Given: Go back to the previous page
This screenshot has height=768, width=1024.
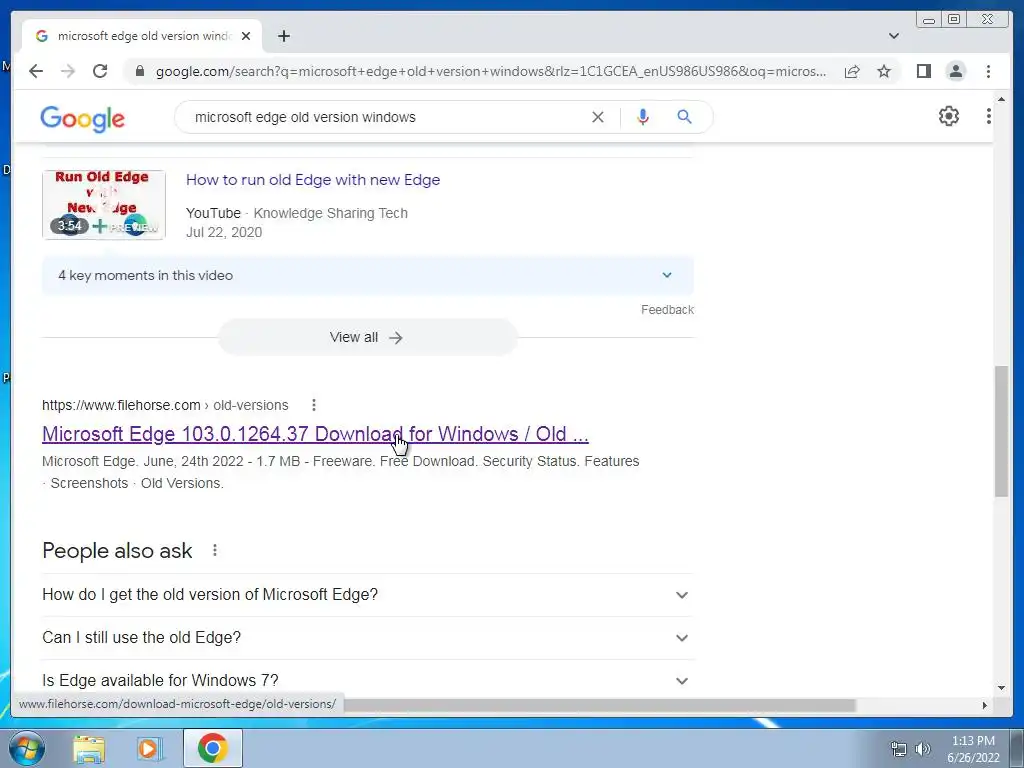Looking at the screenshot, I should [36, 71].
